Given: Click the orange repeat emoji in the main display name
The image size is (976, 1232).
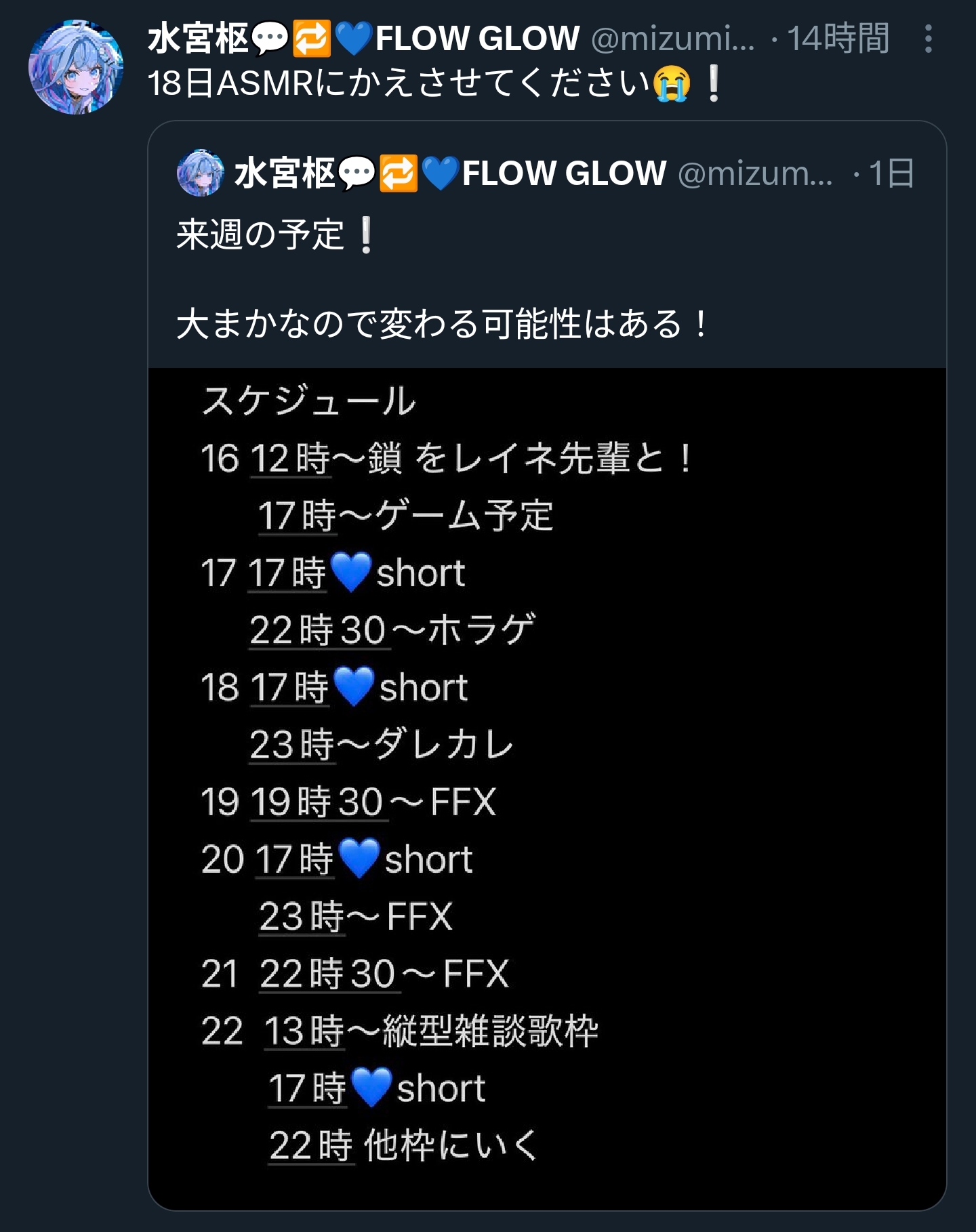Looking at the screenshot, I should tap(311, 38).
